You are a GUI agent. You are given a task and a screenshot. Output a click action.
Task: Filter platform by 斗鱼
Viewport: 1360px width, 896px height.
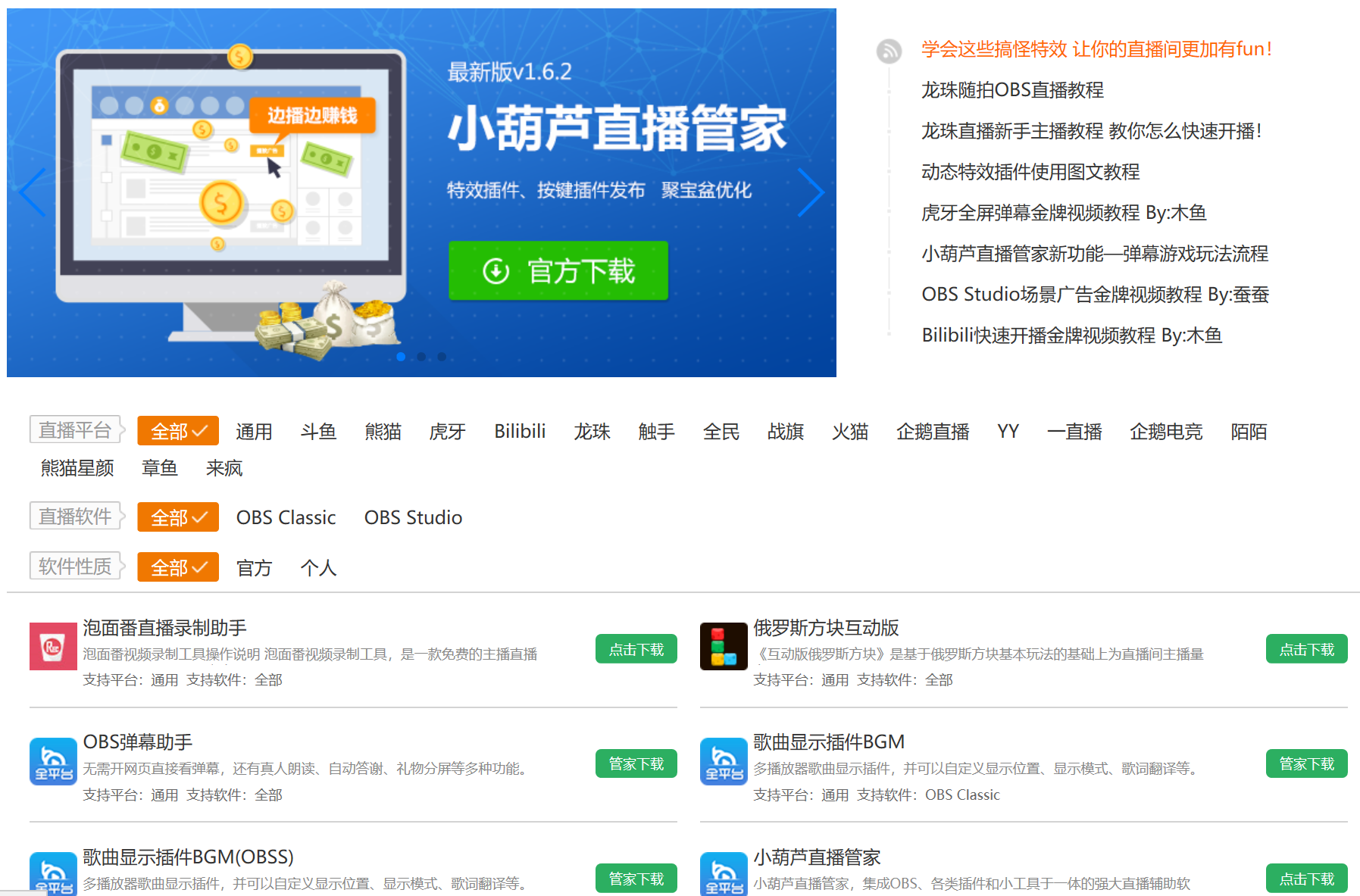318,432
